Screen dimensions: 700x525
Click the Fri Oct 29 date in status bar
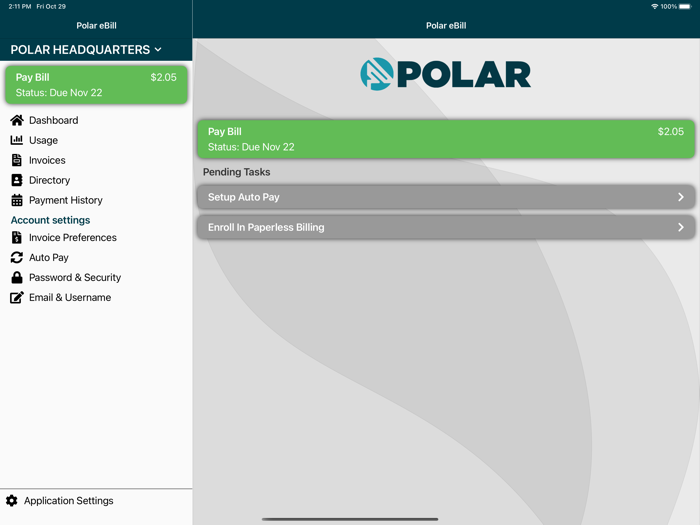click(x=51, y=6)
